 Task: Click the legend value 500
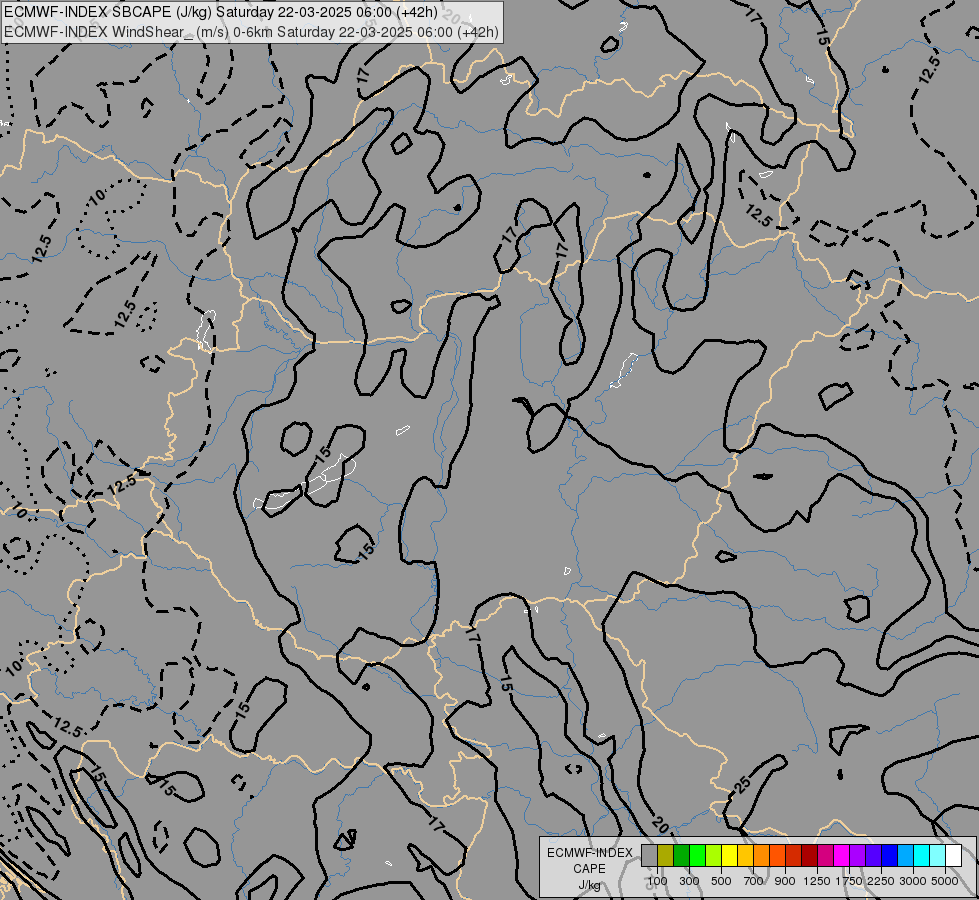721,881
